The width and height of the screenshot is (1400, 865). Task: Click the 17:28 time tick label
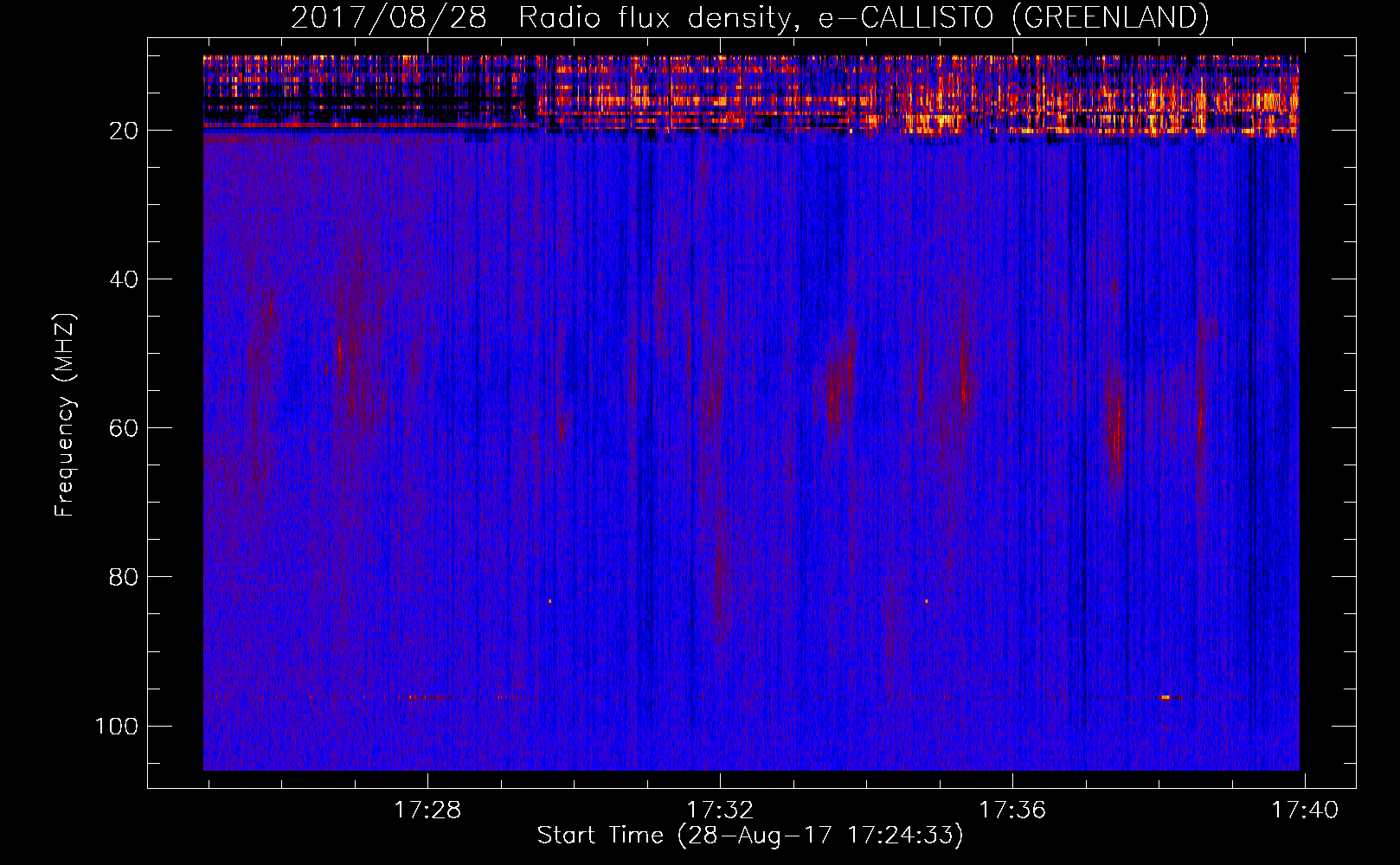pos(427,811)
